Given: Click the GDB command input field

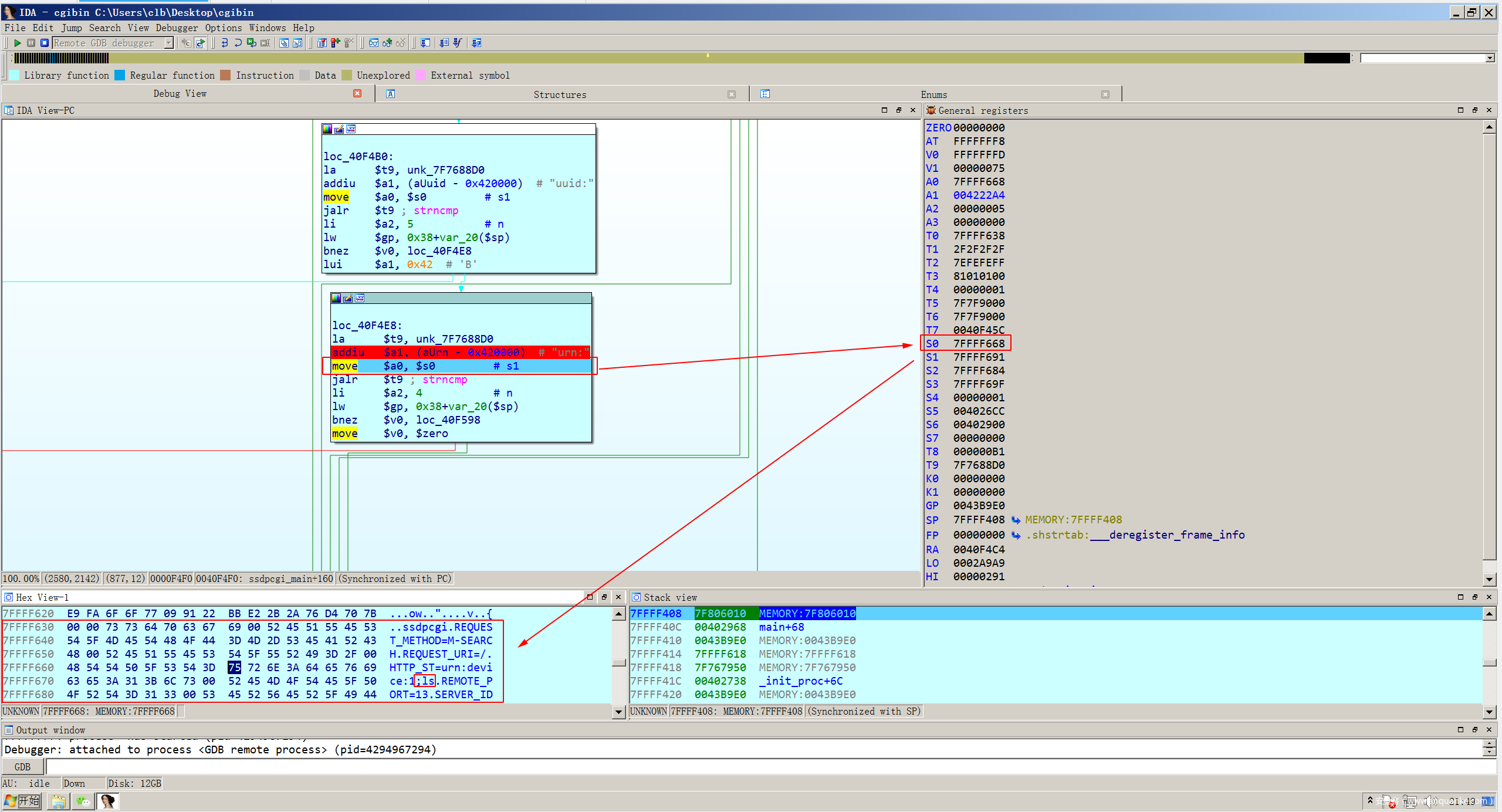Looking at the screenshot, I should (x=763, y=767).
